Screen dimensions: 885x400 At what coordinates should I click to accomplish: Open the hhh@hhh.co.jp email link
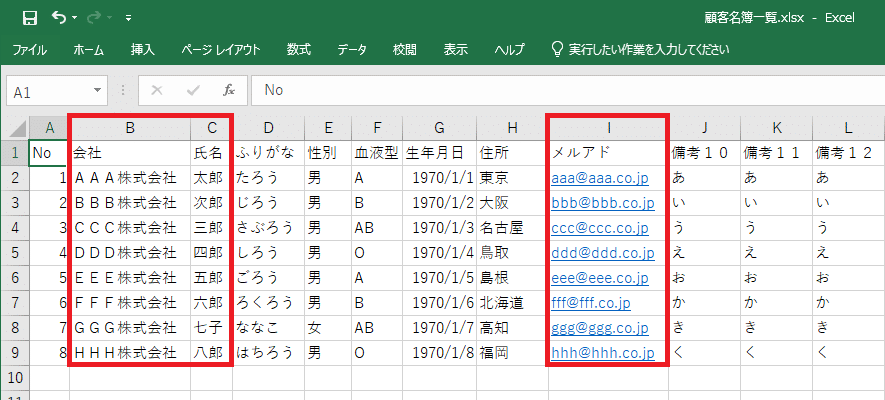pos(603,353)
